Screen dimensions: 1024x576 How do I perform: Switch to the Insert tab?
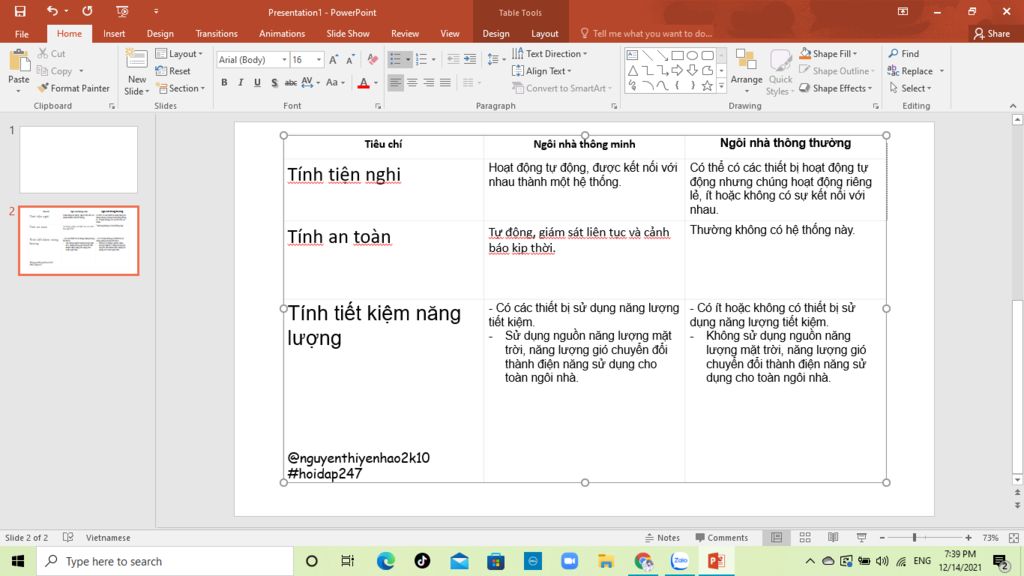114,33
